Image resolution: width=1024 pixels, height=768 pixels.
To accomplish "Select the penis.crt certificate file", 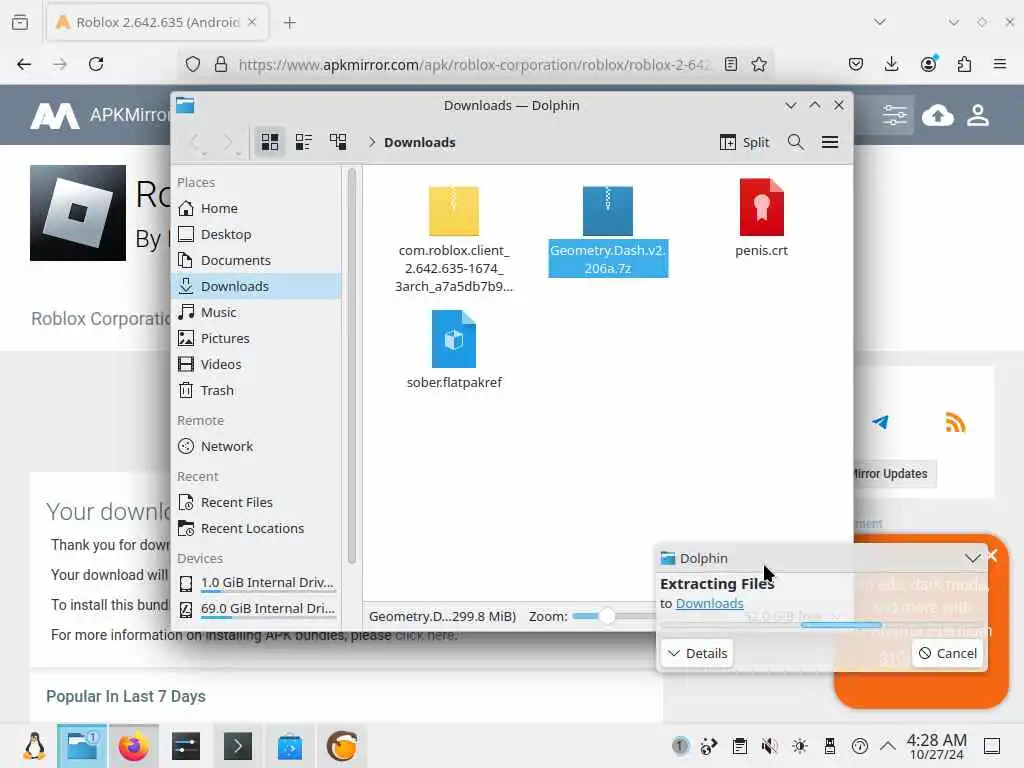I will coord(761,218).
